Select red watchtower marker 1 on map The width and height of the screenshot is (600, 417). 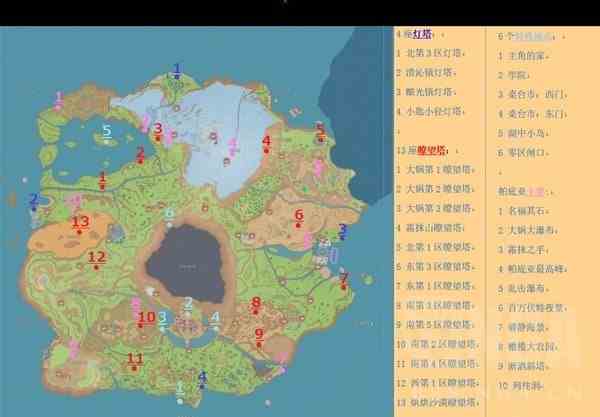[x=102, y=180]
